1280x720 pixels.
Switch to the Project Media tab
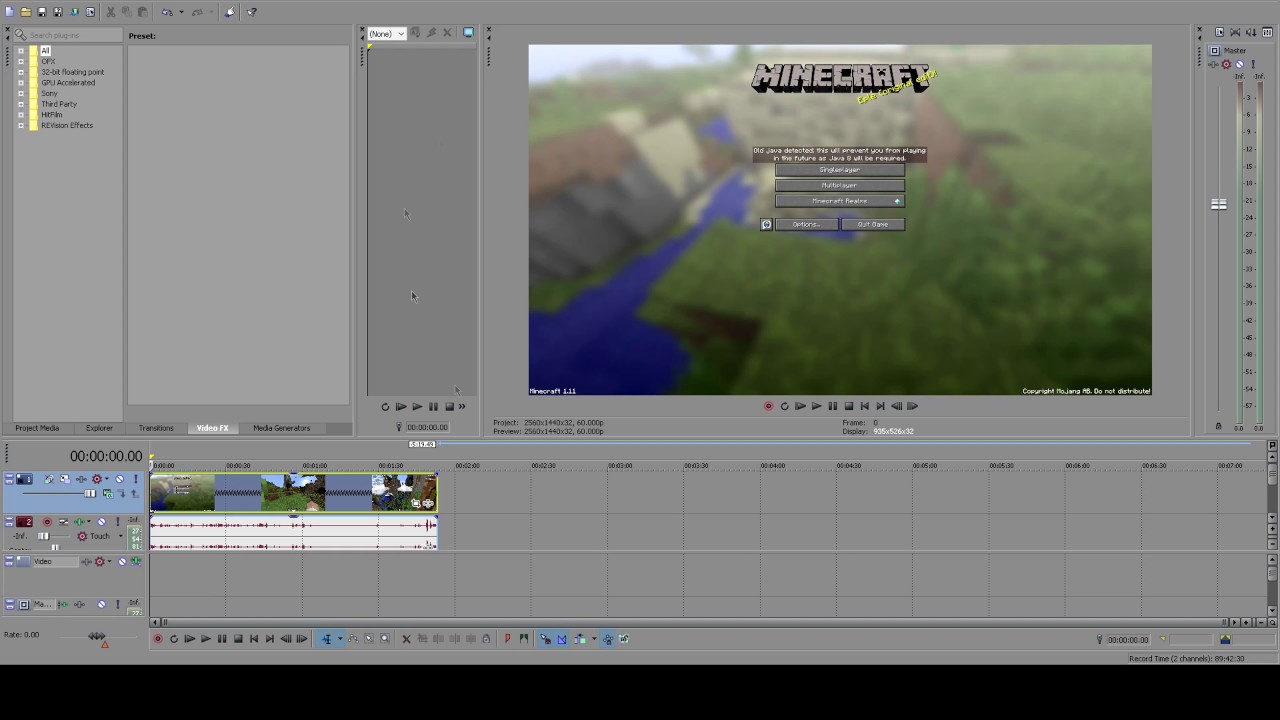click(37, 428)
